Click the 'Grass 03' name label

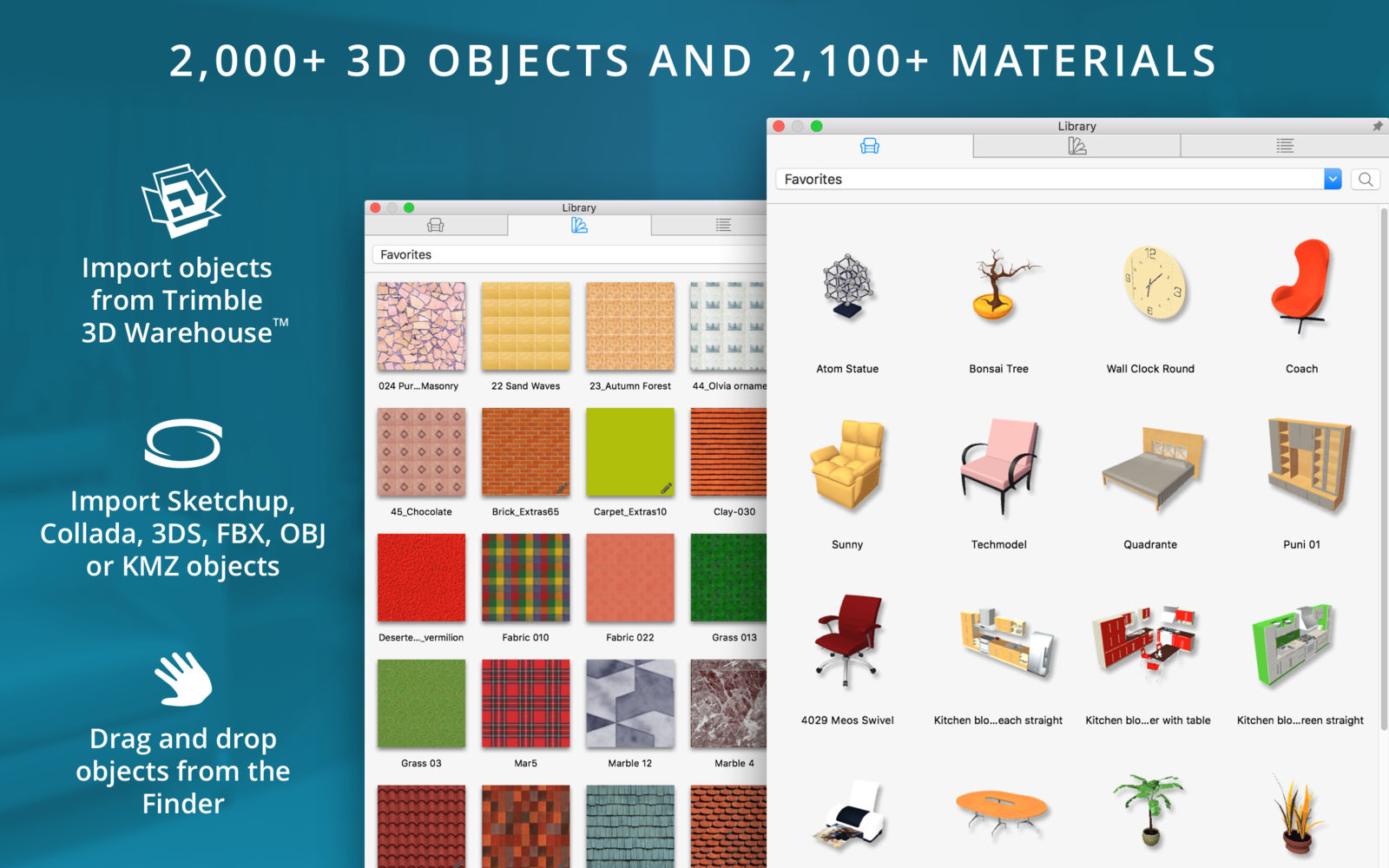coord(421,764)
